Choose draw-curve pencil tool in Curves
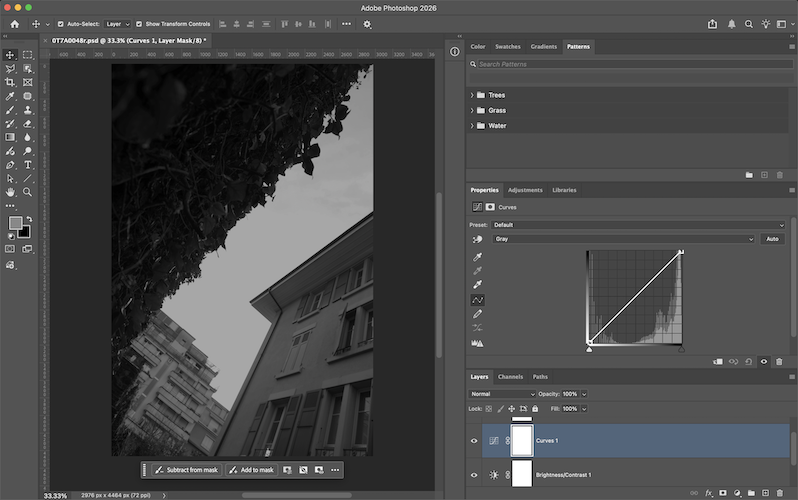The height and width of the screenshot is (500, 798). point(477,314)
